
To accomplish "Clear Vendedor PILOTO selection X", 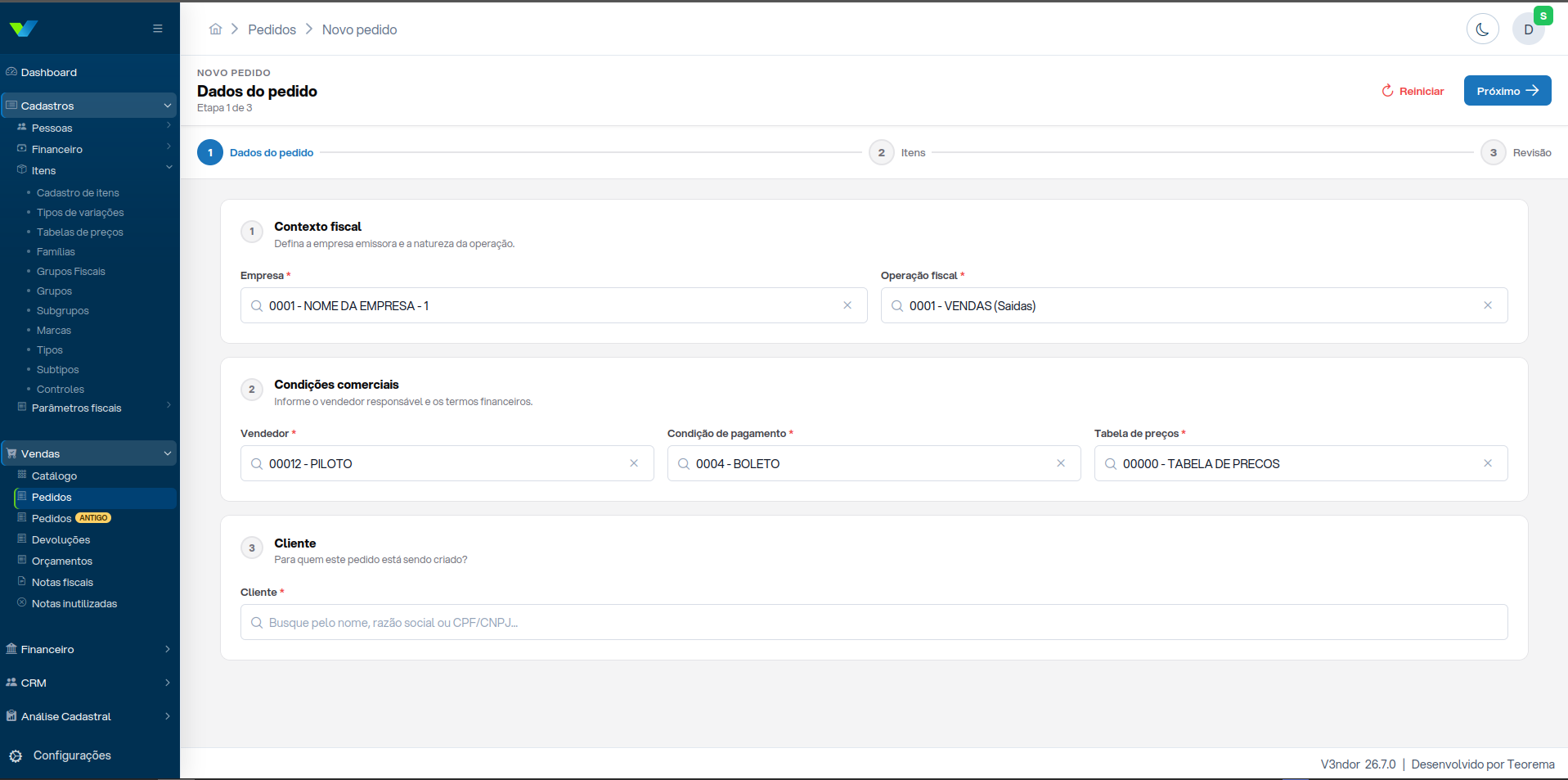I will pos(634,463).
